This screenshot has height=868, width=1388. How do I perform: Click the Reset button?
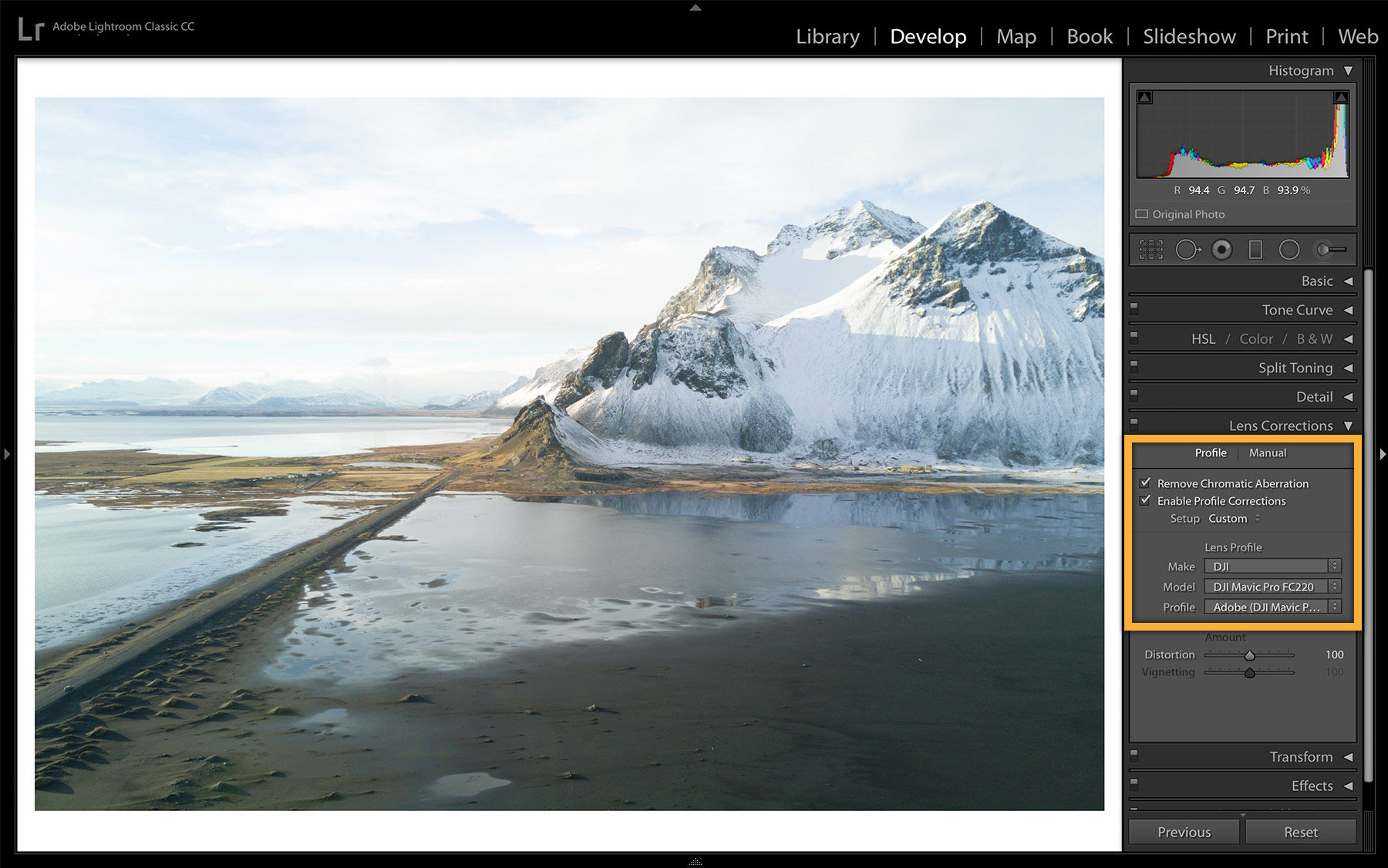[1301, 832]
